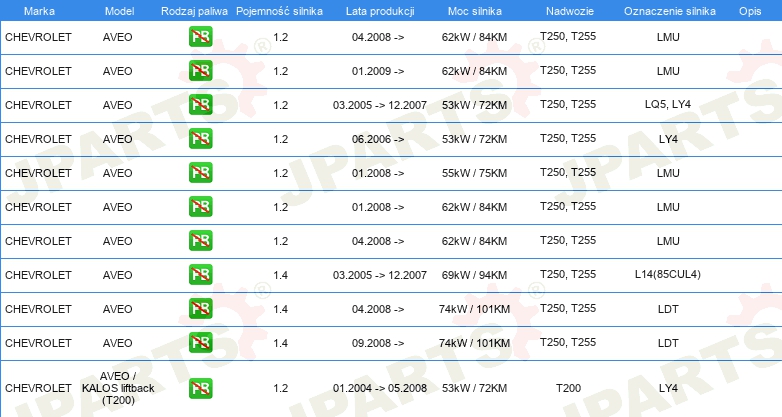782x417 pixels.
Task: Click the fuel icon in the LQ5, LY4 row
Action: [x=200, y=105]
